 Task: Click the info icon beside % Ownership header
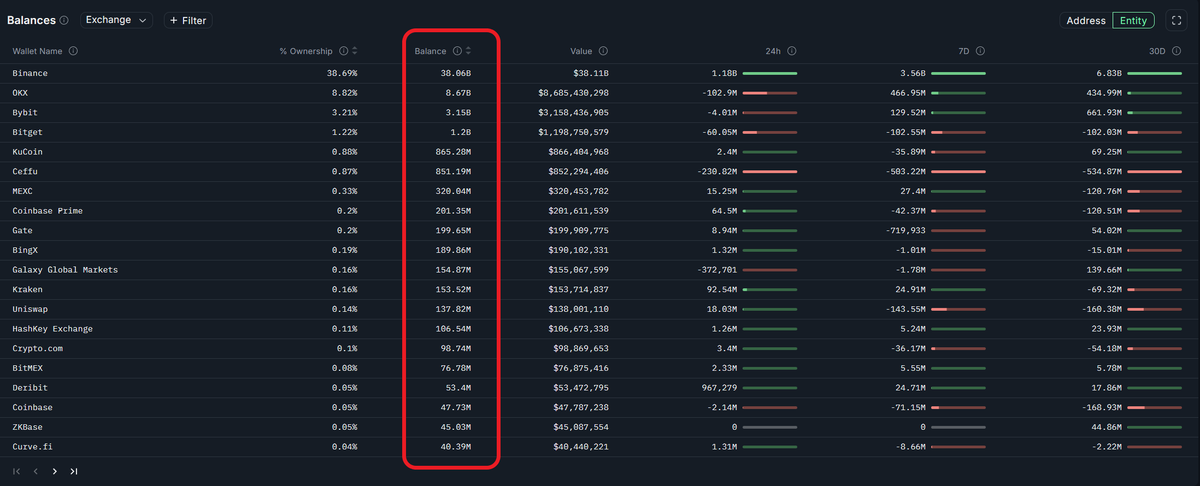point(343,51)
